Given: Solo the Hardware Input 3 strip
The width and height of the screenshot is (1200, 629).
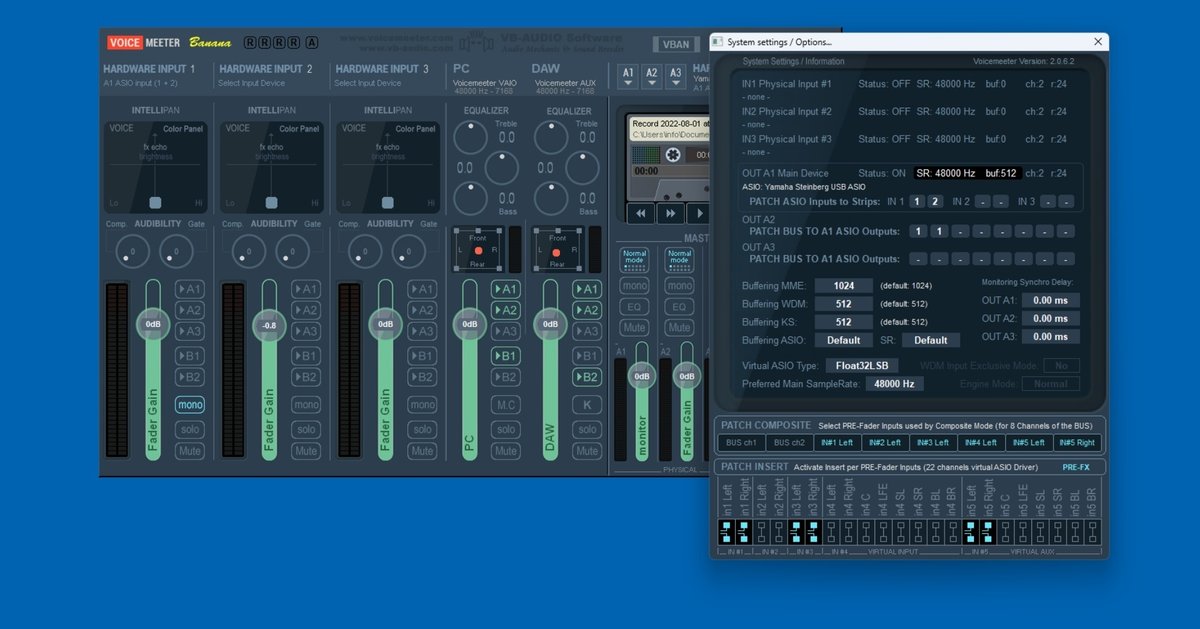Looking at the screenshot, I should pos(422,429).
